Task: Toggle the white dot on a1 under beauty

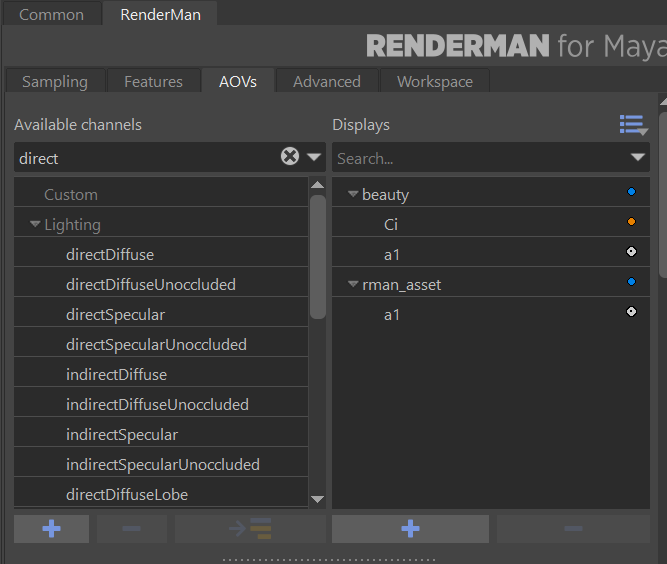Action: pyautogui.click(x=631, y=252)
